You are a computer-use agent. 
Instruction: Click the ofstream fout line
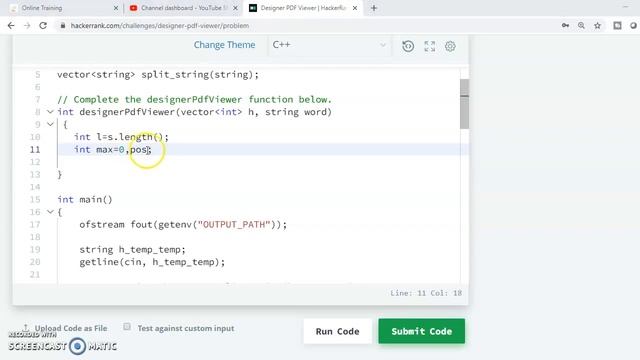183,224
